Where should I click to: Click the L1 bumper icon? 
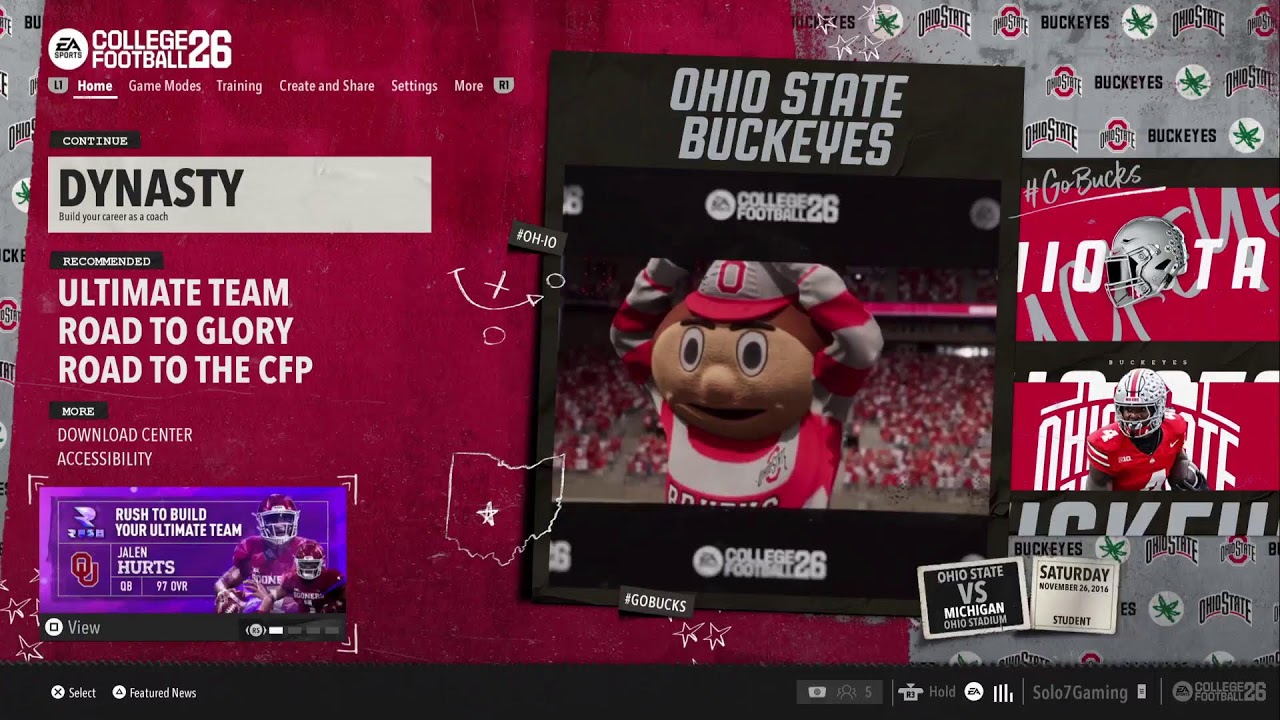(58, 86)
